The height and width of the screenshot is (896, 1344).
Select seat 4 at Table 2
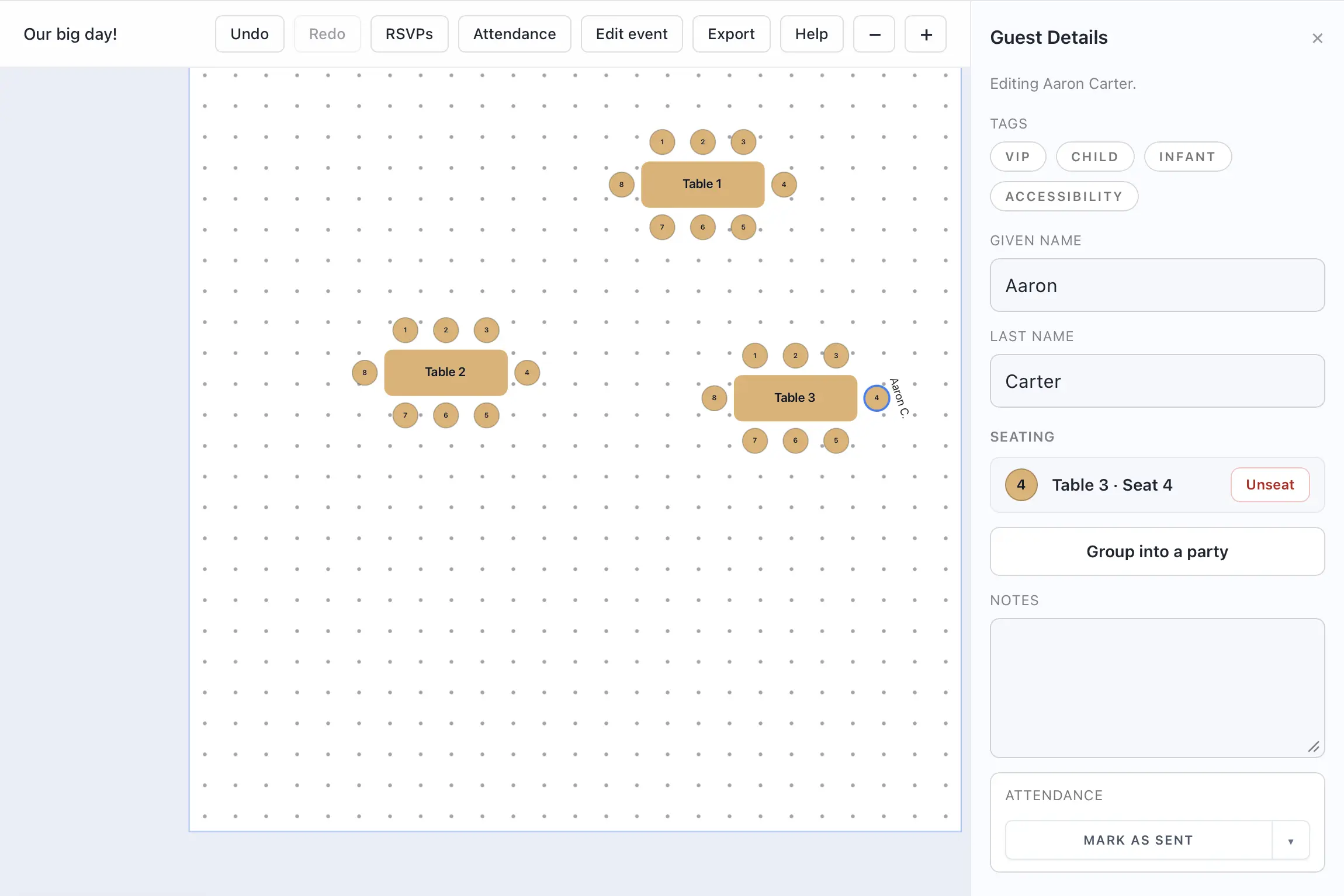526,372
